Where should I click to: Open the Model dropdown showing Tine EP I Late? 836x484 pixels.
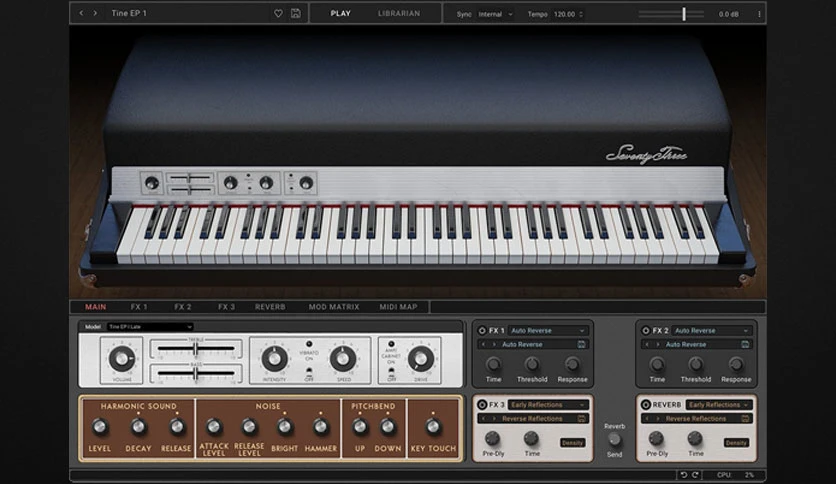tap(150, 327)
